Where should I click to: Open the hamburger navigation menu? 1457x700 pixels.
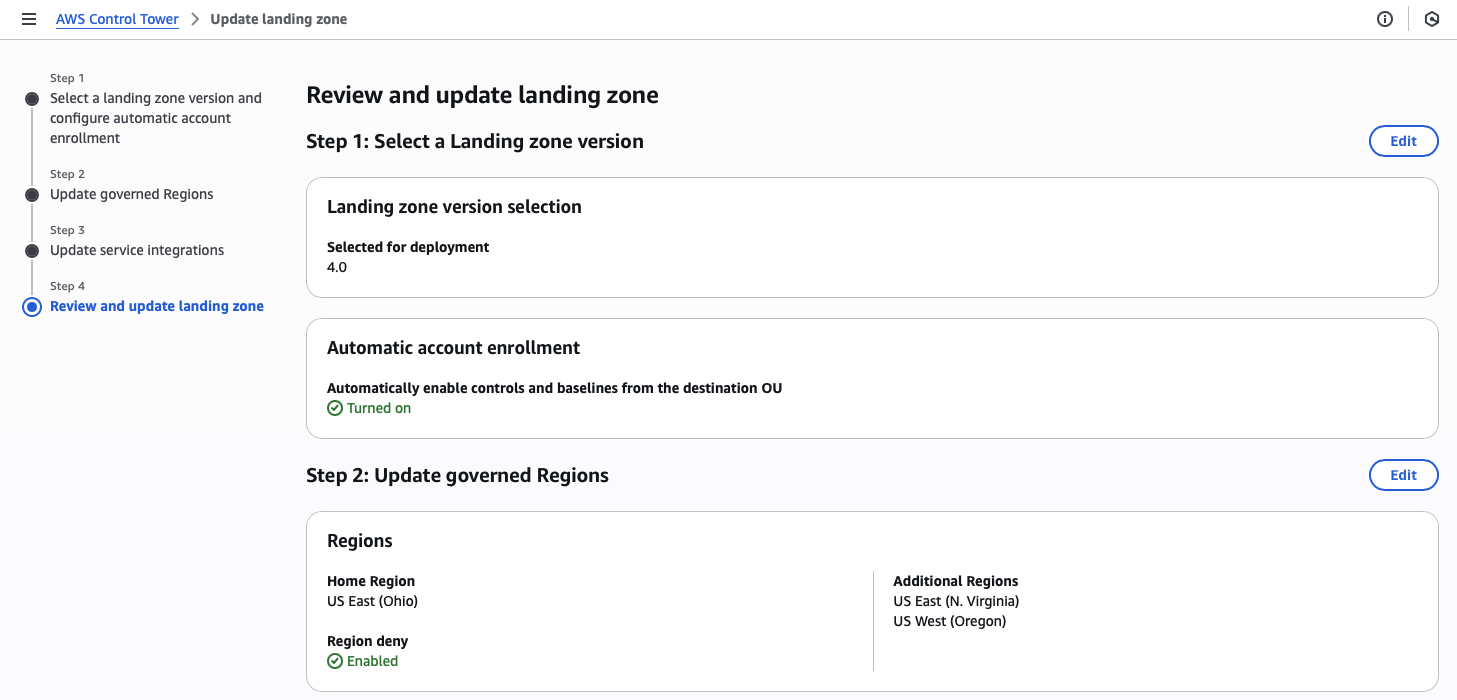click(28, 18)
